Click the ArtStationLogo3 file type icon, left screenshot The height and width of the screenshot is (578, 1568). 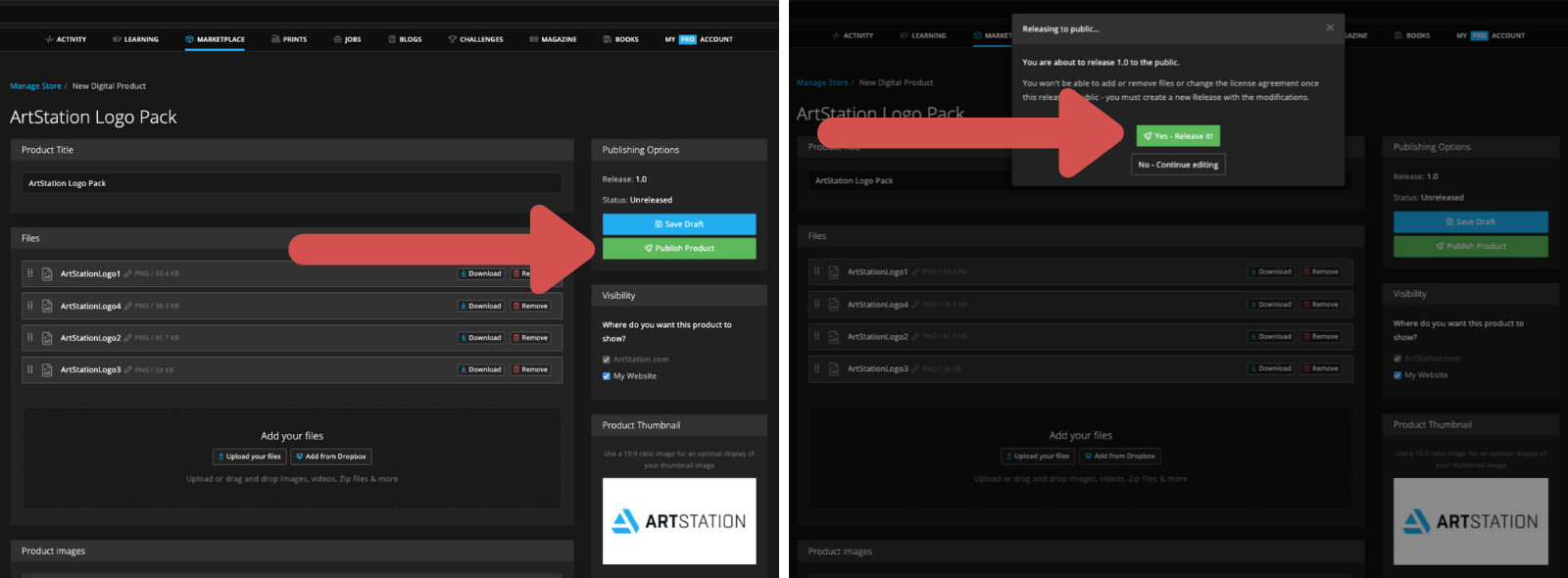click(x=47, y=370)
